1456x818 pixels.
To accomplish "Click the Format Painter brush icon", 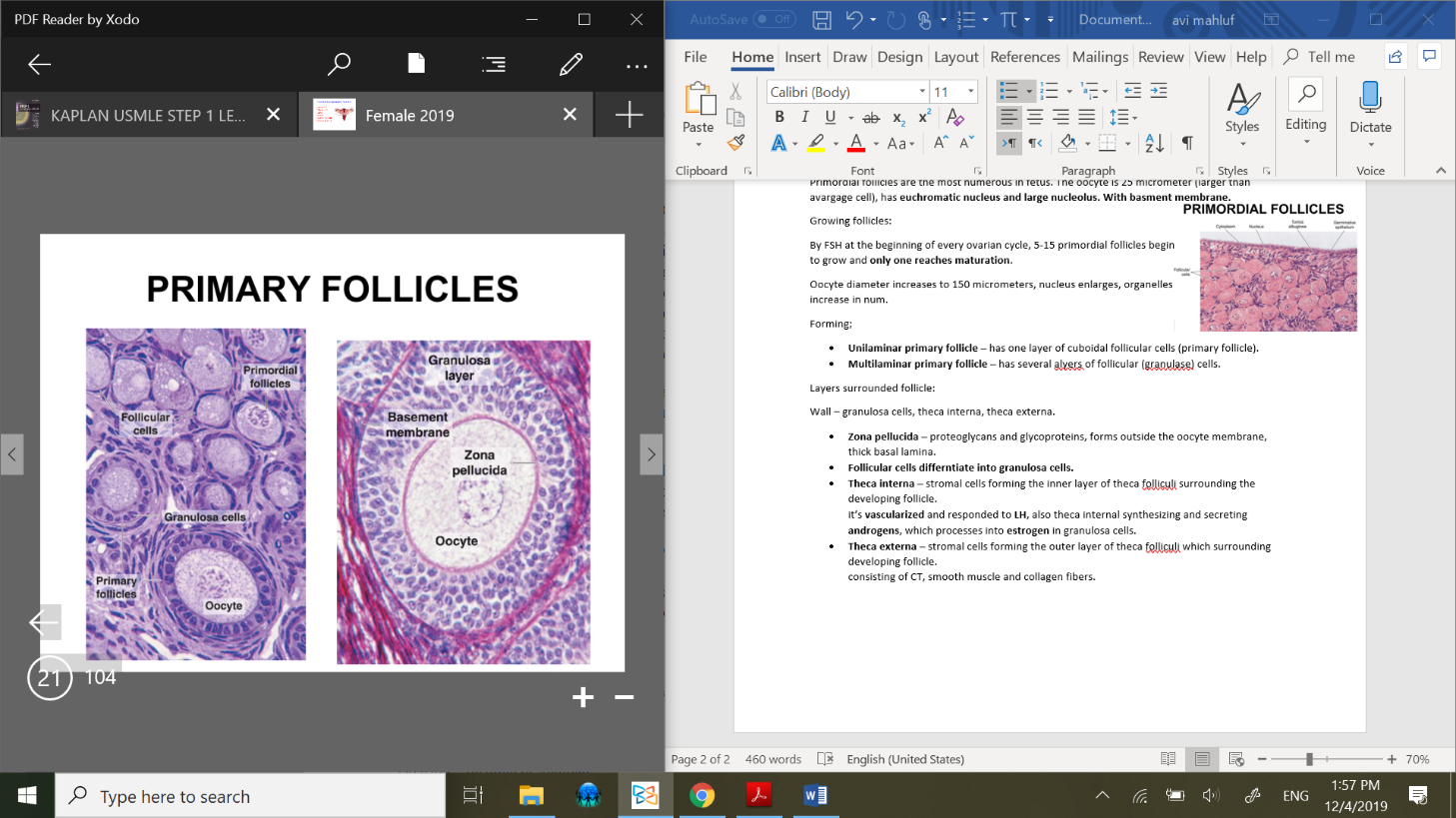I will click(736, 143).
